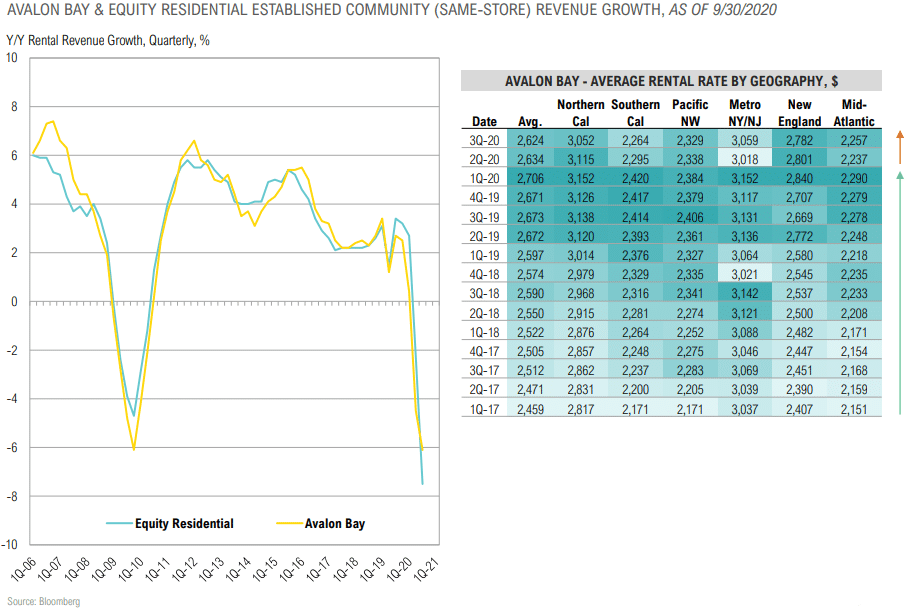Click the 2,406 Pacific NW cell for 3Q-19

690,218
